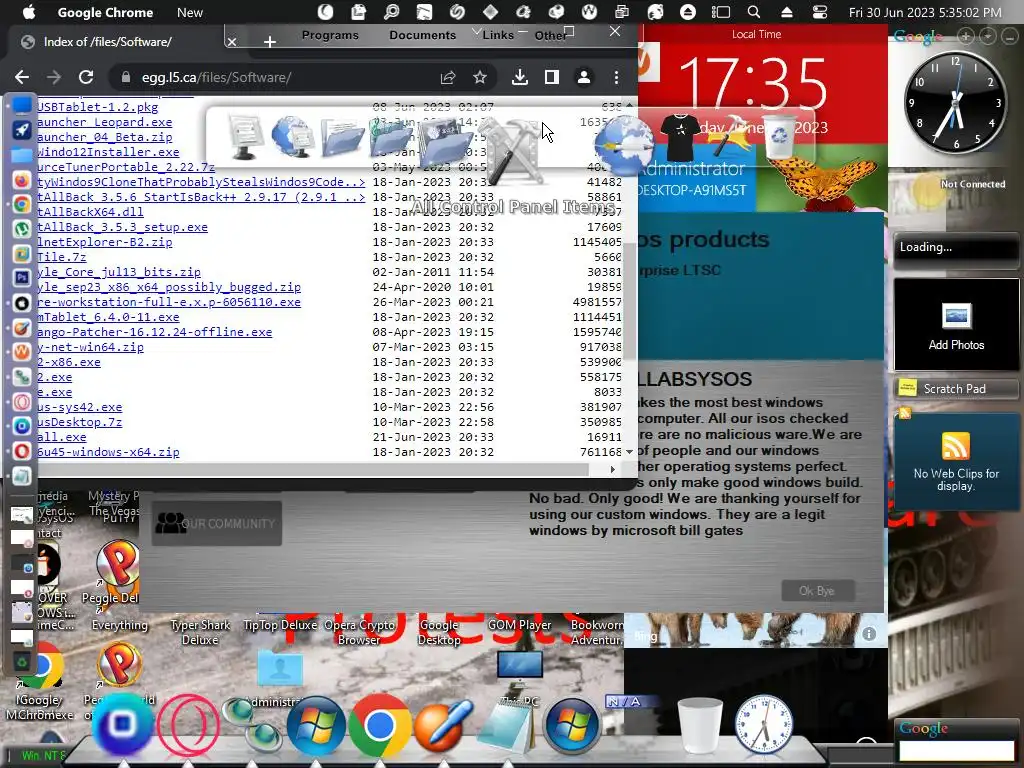Open Spotlight search in menu bar
1024x768 pixels.
click(754, 12)
